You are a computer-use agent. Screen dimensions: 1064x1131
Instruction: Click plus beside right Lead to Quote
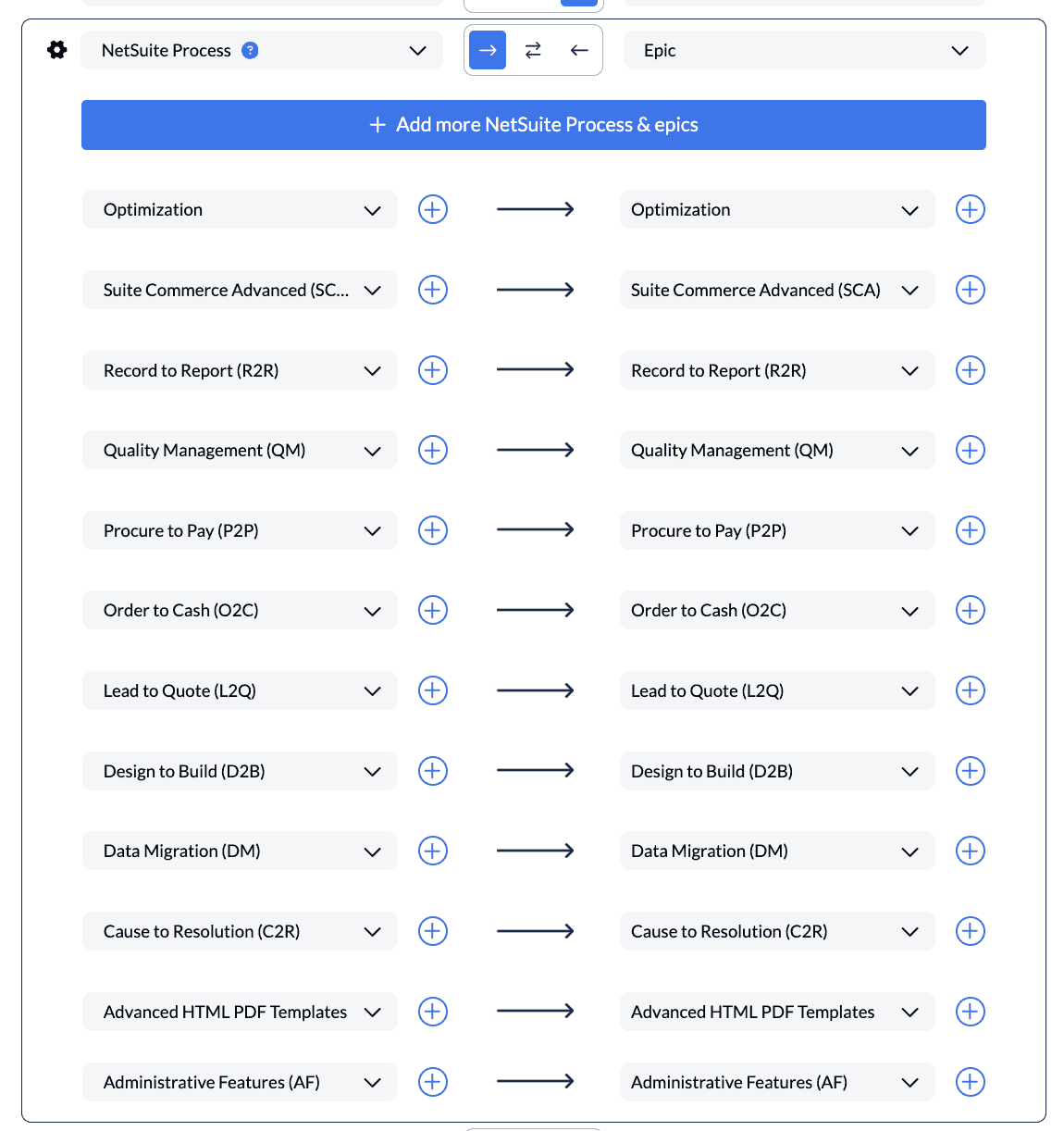pos(970,690)
